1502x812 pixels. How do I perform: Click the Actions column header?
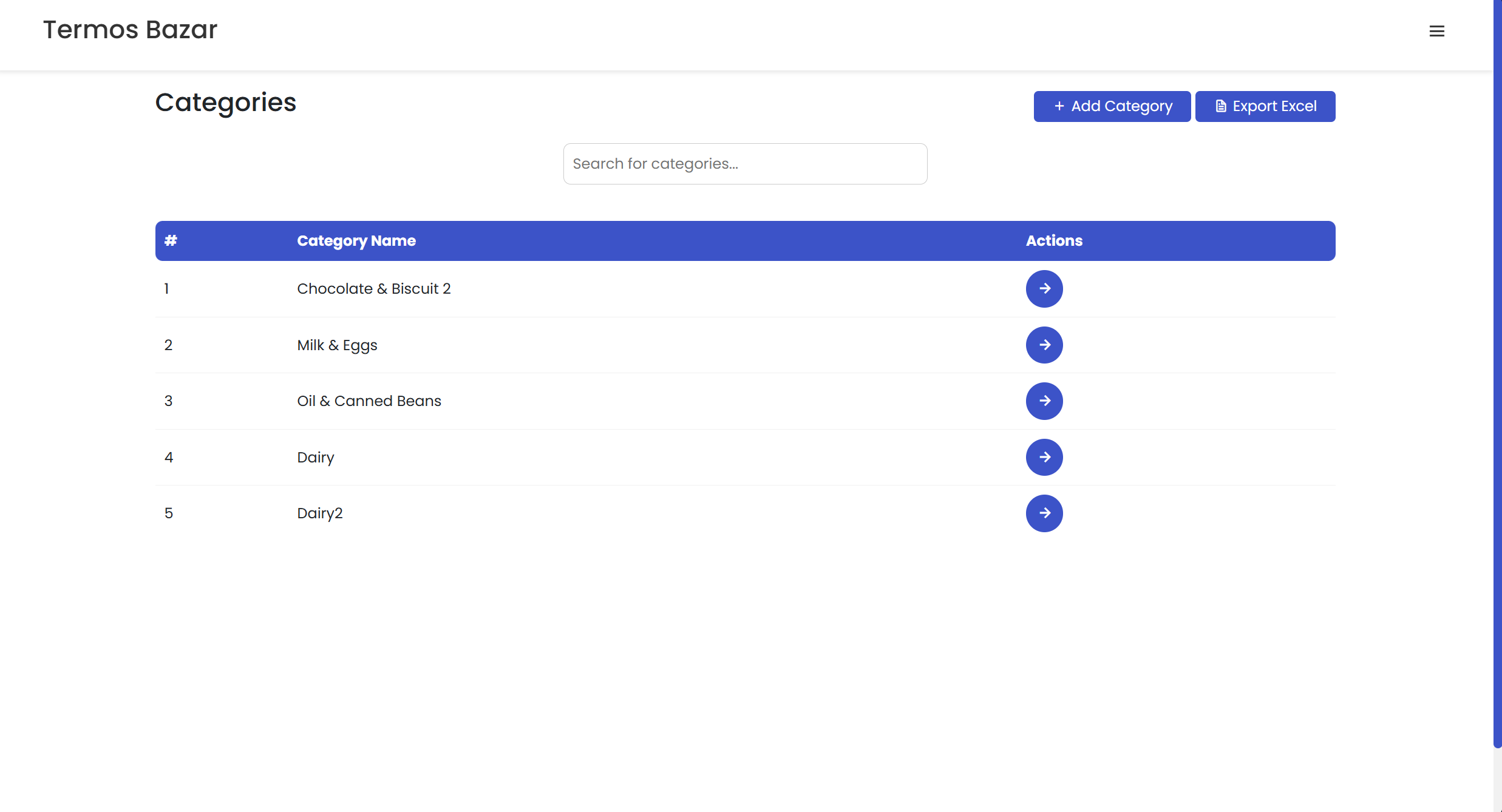tap(1054, 241)
